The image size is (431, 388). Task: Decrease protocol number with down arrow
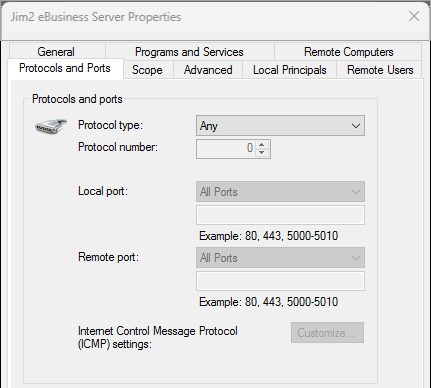262,152
